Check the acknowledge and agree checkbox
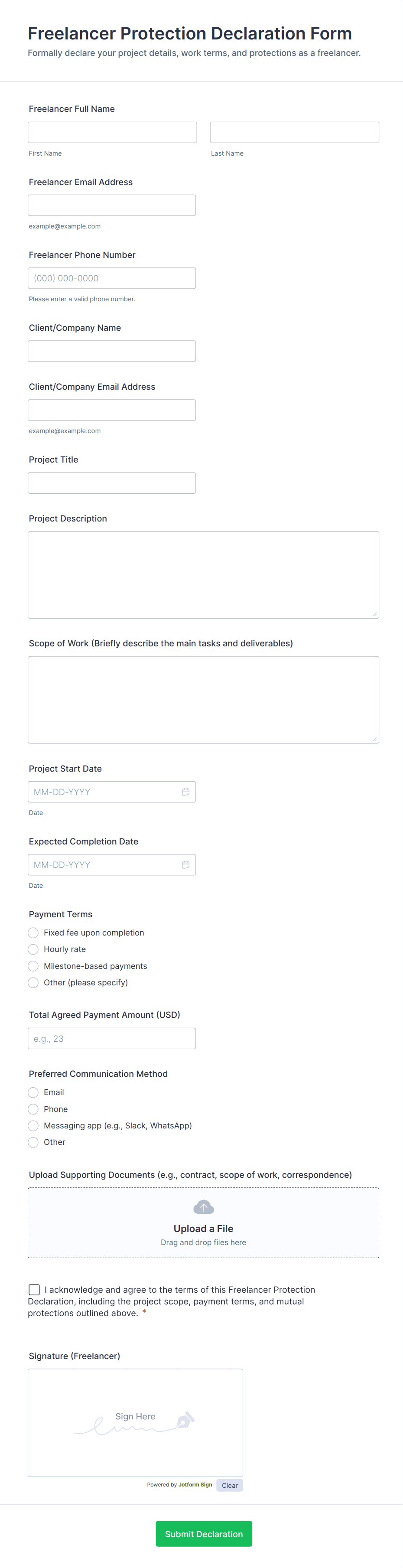 click(x=34, y=1290)
